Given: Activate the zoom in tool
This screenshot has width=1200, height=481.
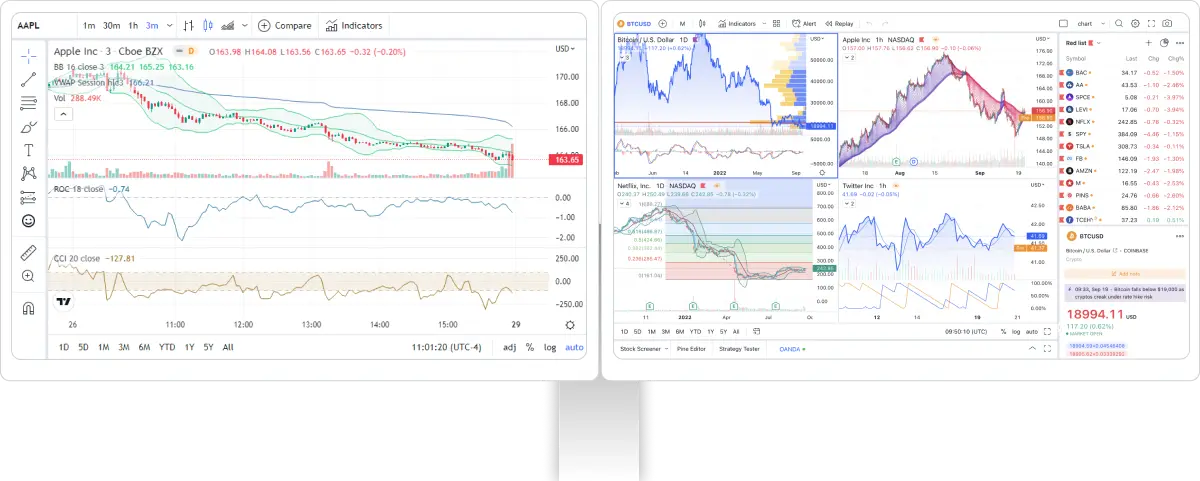Looking at the screenshot, I should (x=29, y=276).
